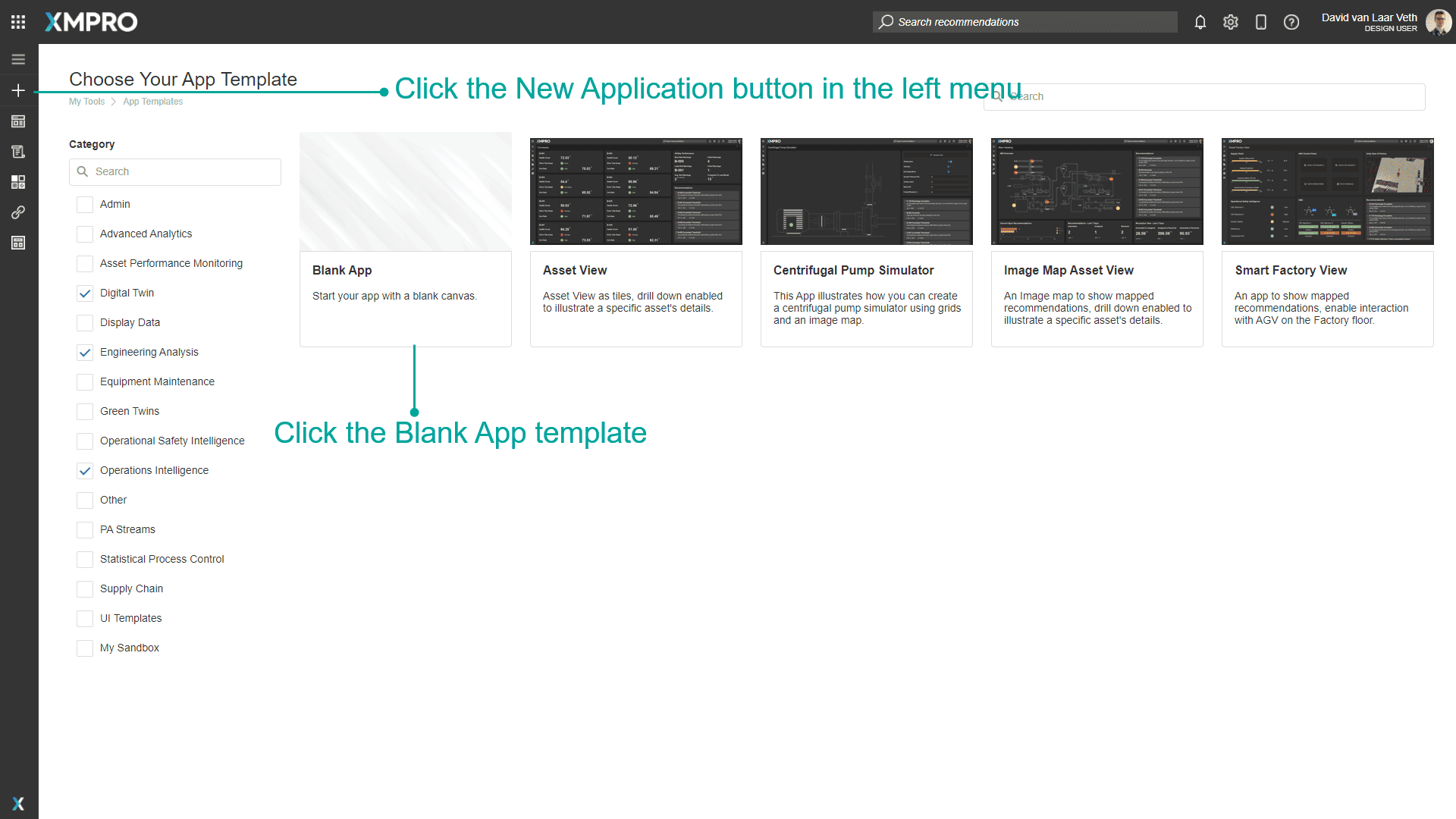Click the App Templates breadcrumb

(152, 102)
